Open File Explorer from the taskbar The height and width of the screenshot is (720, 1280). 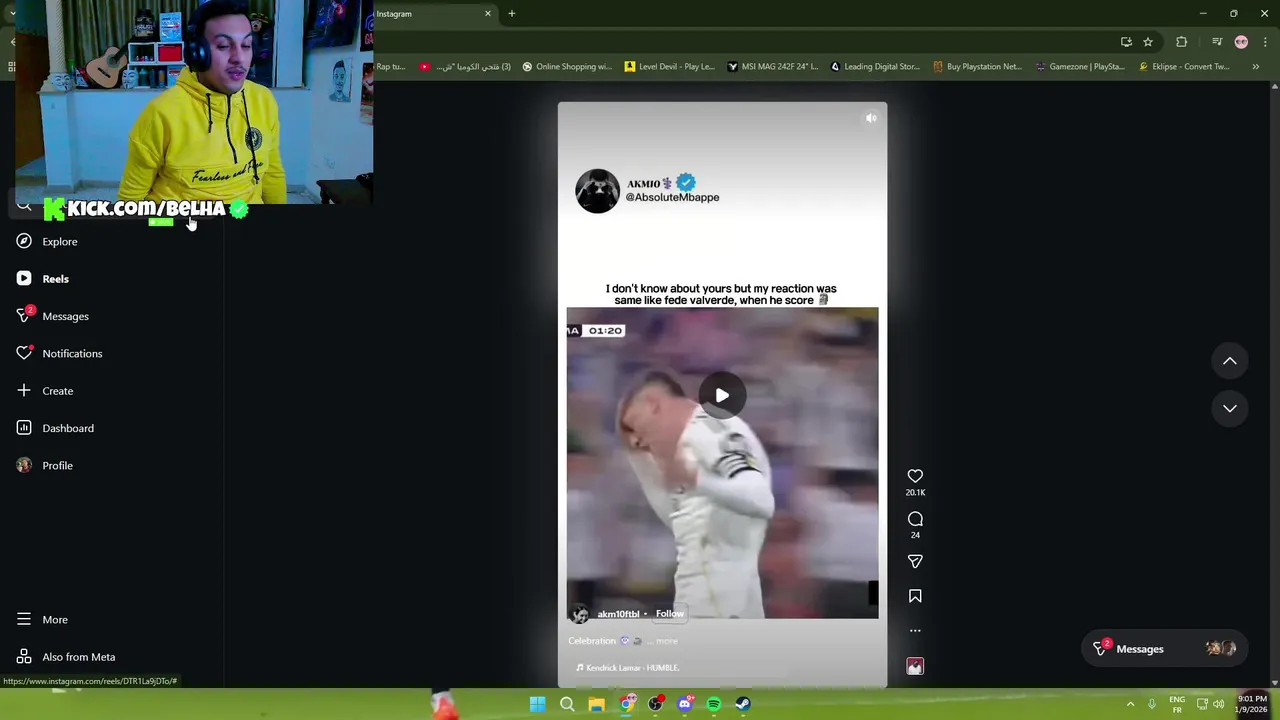596,704
